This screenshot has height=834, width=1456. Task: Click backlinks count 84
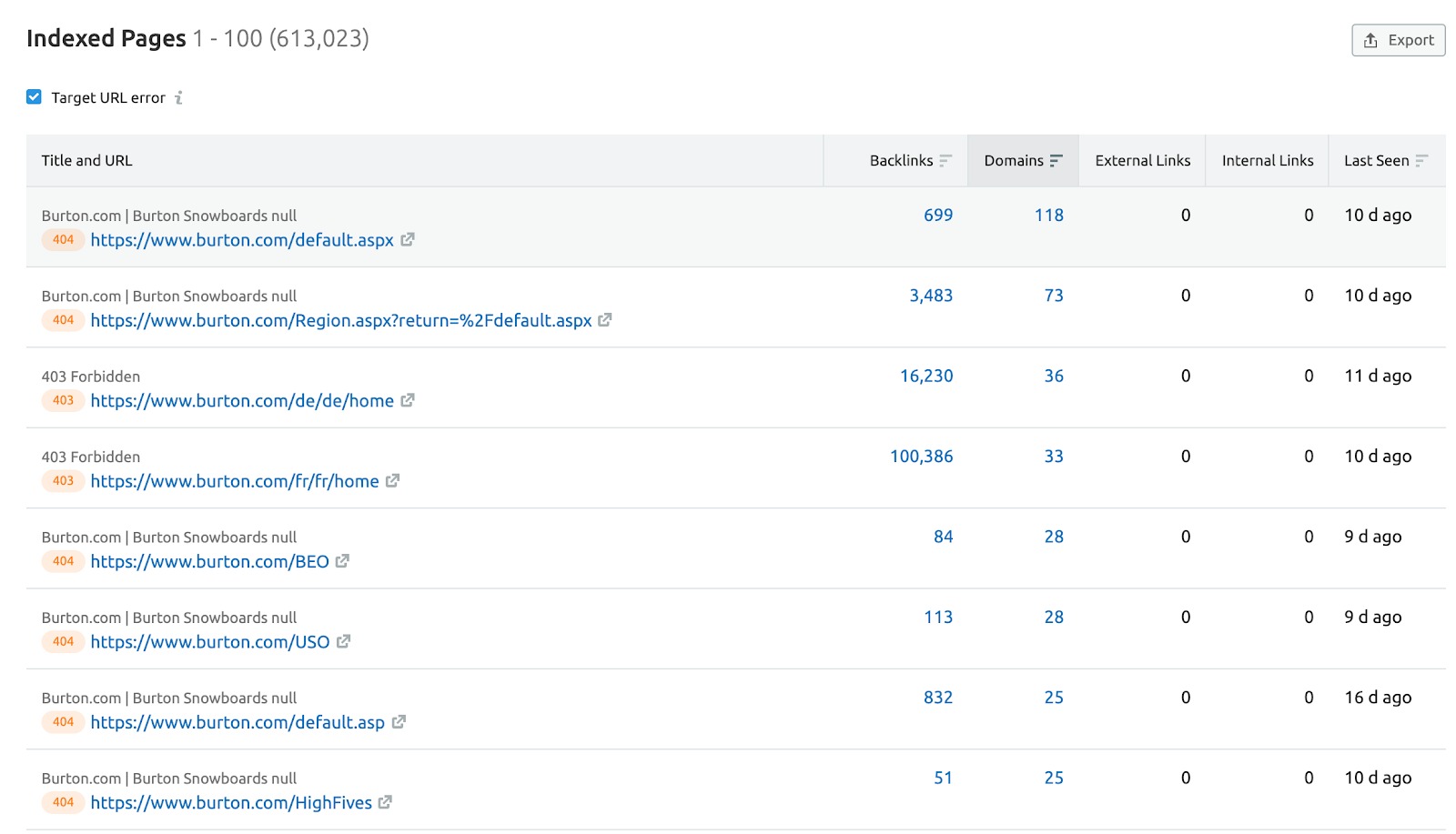pos(943,537)
